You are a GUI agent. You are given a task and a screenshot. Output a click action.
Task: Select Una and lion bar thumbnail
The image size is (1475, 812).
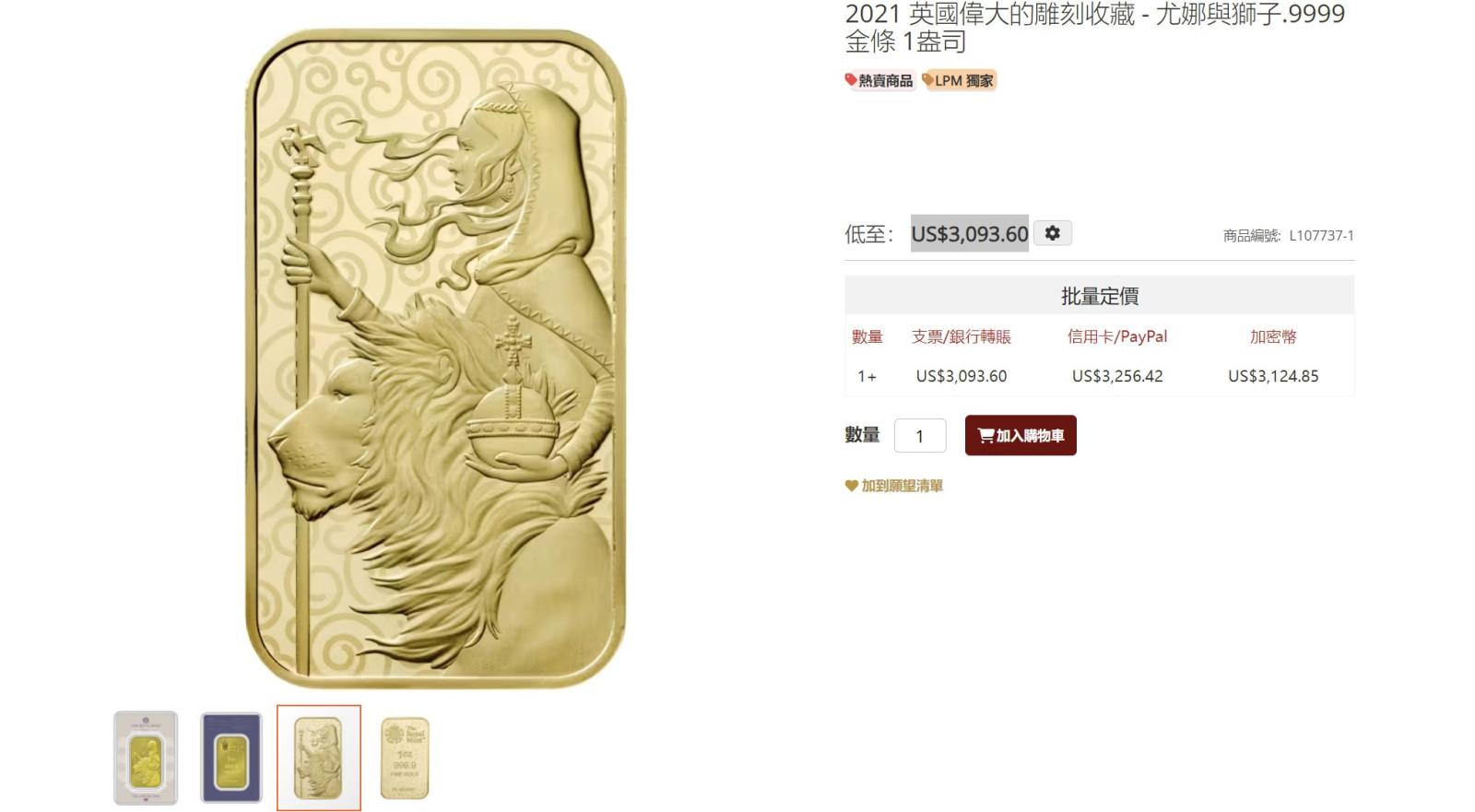(x=318, y=758)
